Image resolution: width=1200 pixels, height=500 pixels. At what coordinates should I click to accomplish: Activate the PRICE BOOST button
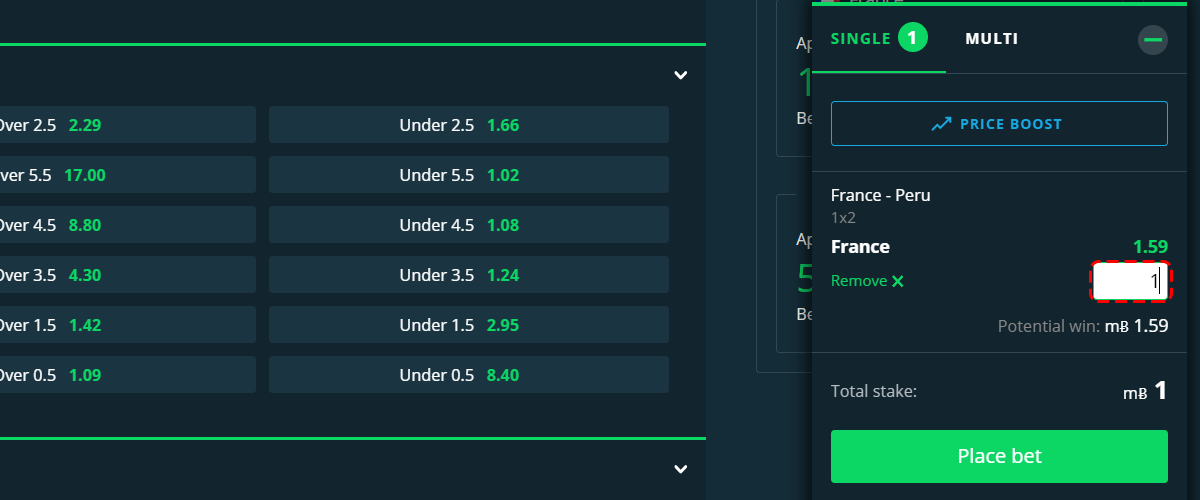point(999,124)
